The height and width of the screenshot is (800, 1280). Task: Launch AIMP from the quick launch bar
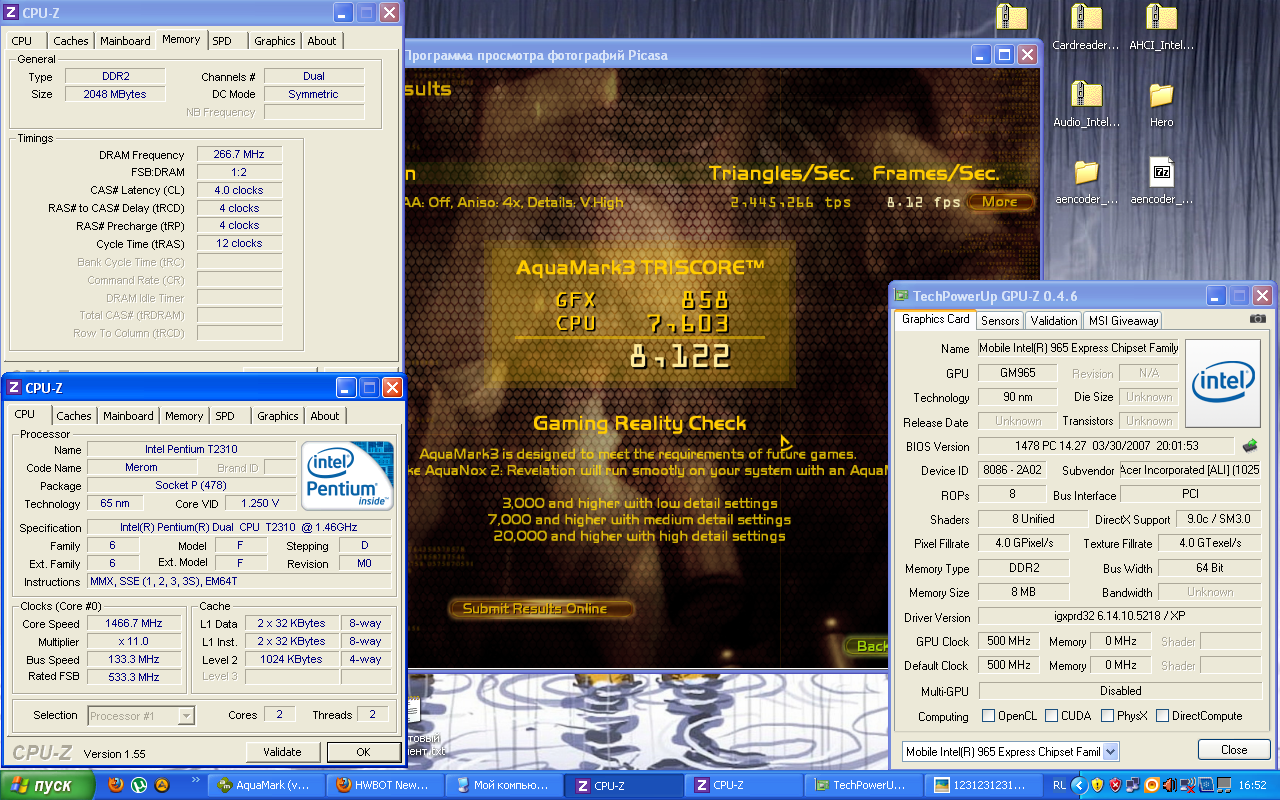(x=161, y=785)
